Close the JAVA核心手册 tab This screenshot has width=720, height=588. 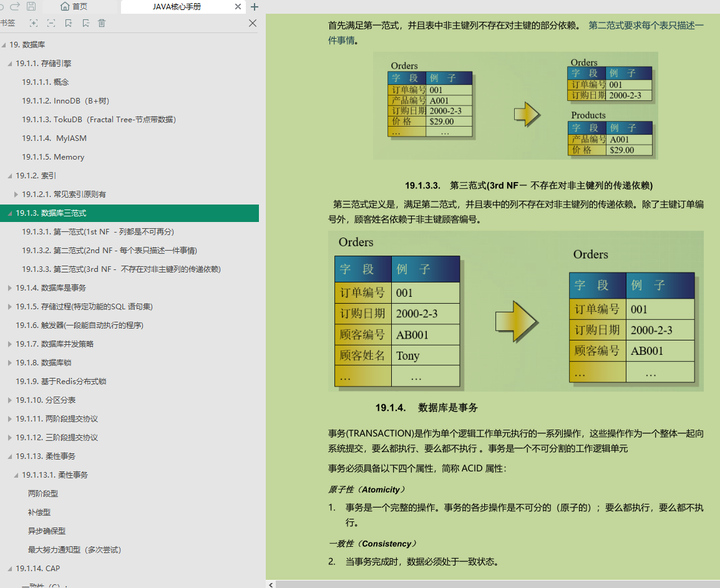(x=238, y=6)
